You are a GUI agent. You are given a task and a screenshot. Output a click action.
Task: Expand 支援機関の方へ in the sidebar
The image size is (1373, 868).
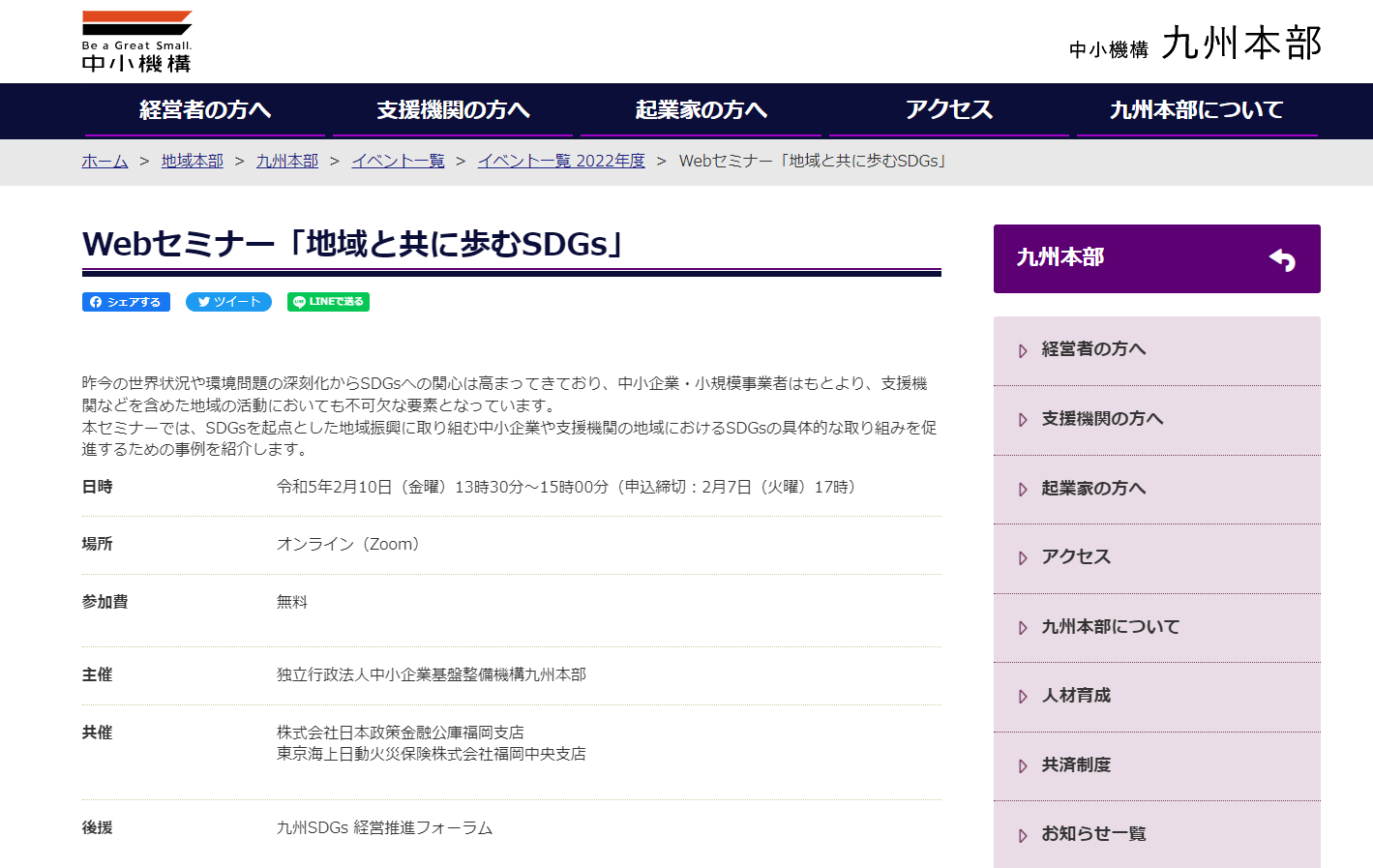[1102, 419]
